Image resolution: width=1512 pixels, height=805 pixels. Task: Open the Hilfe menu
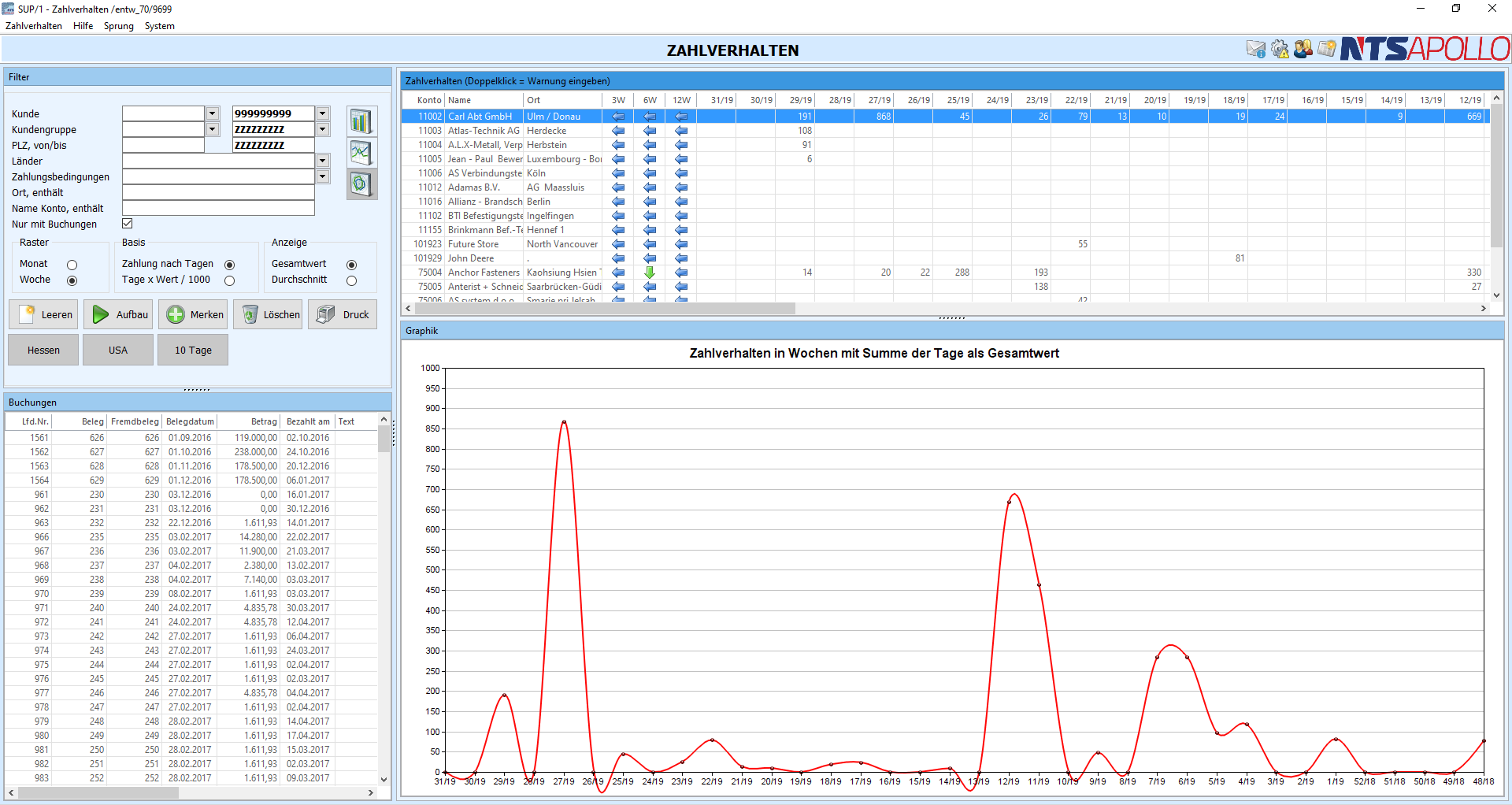point(83,26)
